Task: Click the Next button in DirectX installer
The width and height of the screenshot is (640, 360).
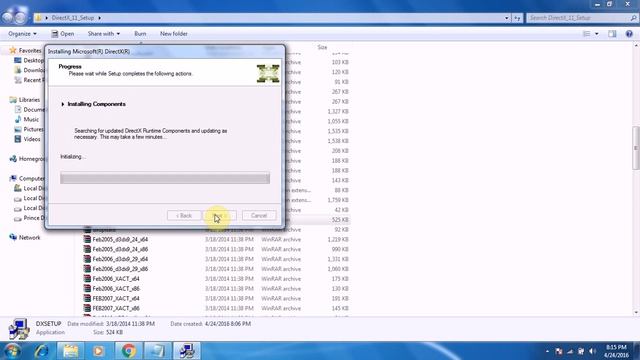Action: coord(220,215)
